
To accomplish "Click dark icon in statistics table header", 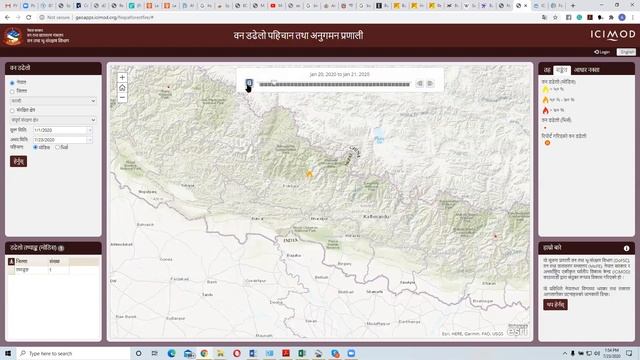I will click(x=11, y=261).
